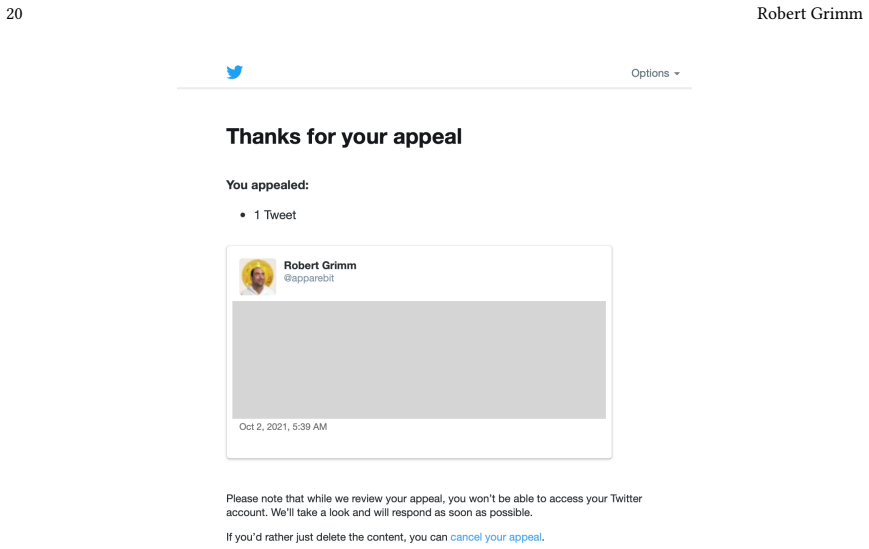
Task: Click the appeal review notice paragraph
Action: 434,505
